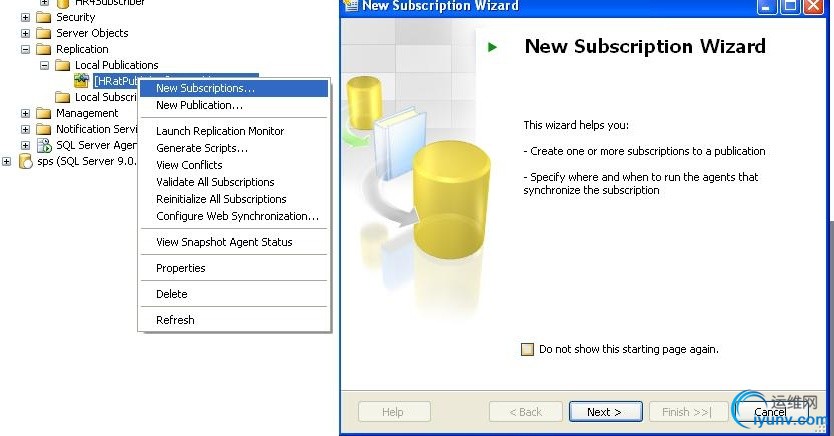Expand the Notification Services node
Image resolution: width=834 pixels, height=436 pixels.
tap(25, 129)
